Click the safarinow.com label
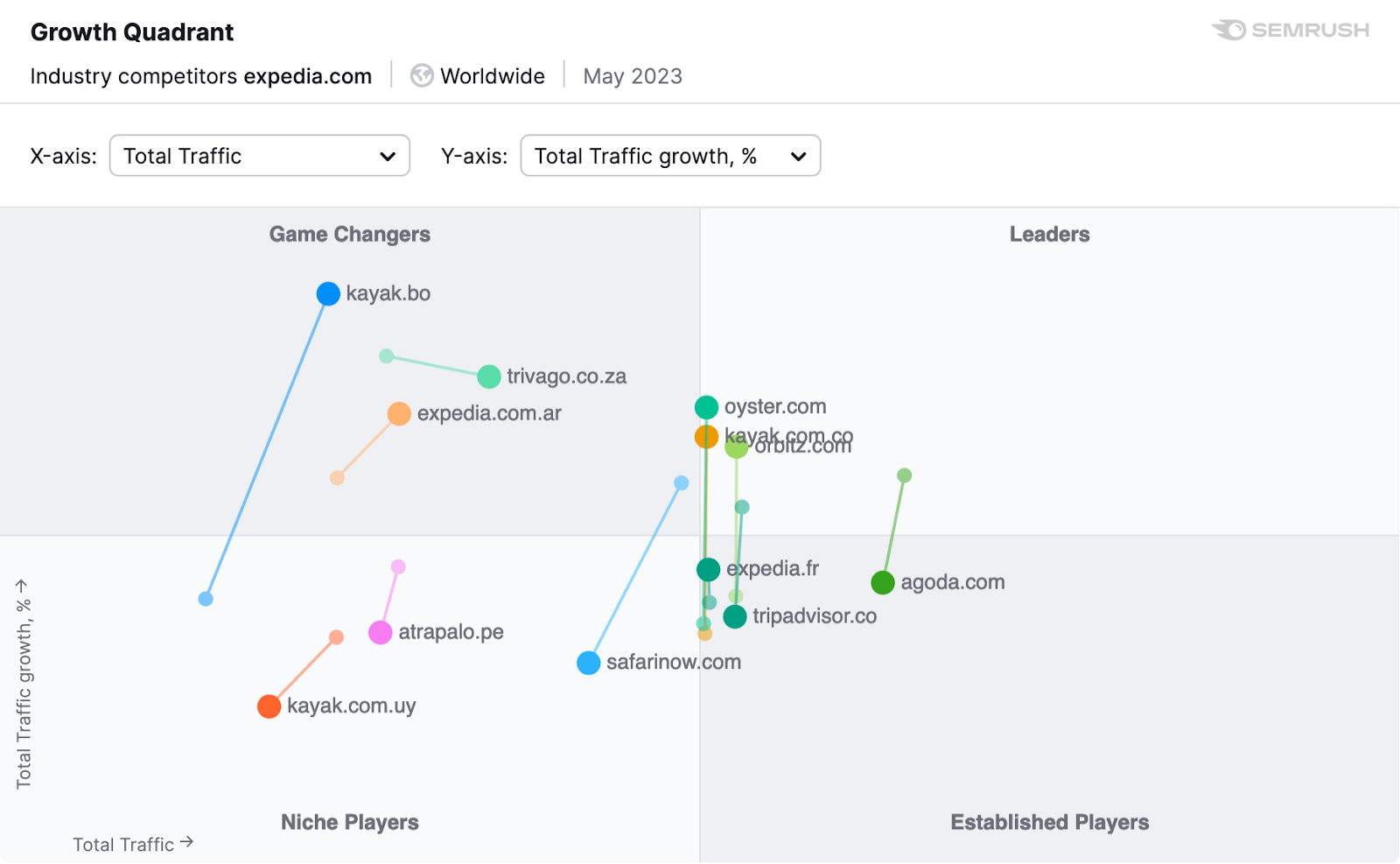1400x864 pixels. tap(674, 663)
